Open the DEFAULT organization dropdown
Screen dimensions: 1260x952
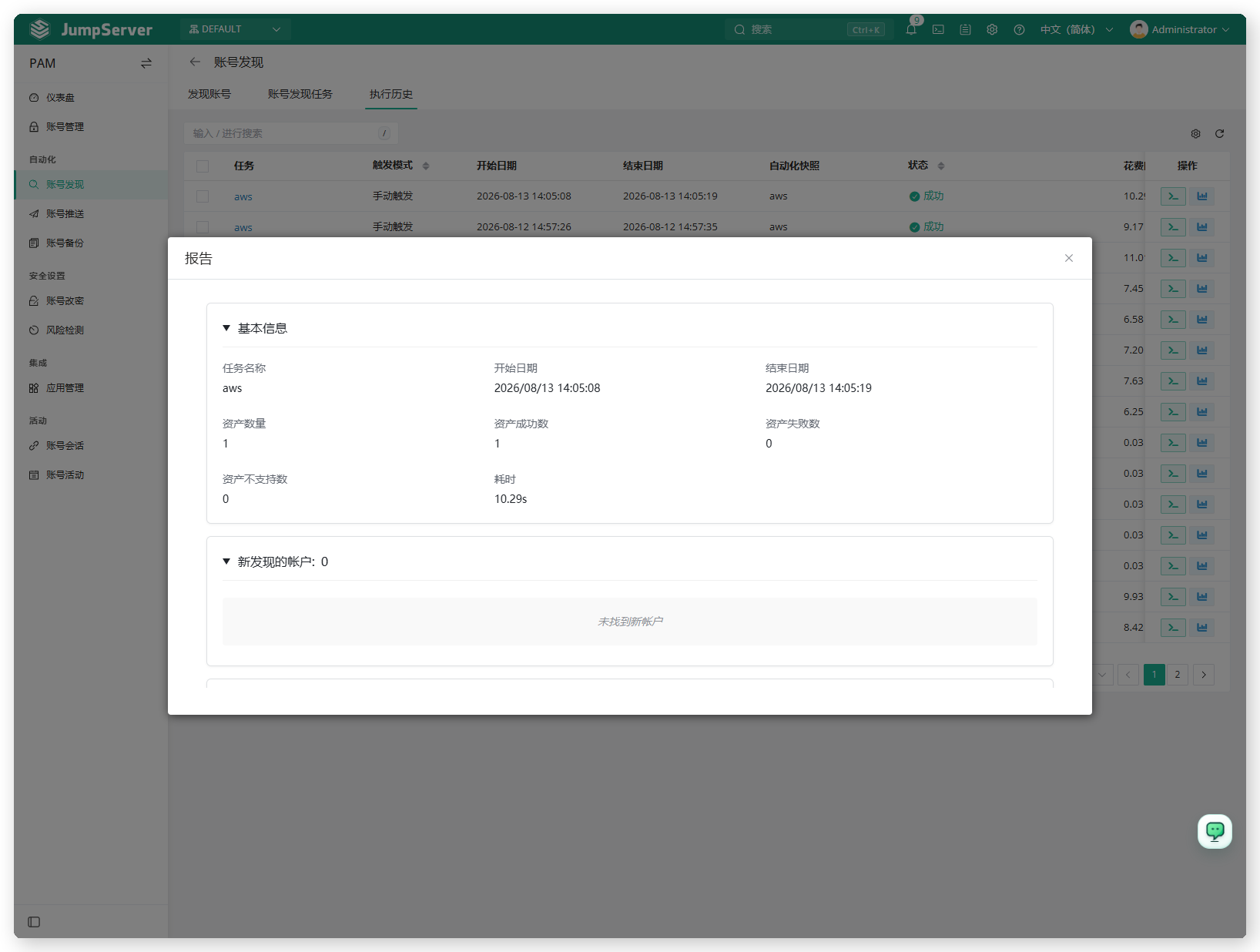pyautogui.click(x=235, y=29)
